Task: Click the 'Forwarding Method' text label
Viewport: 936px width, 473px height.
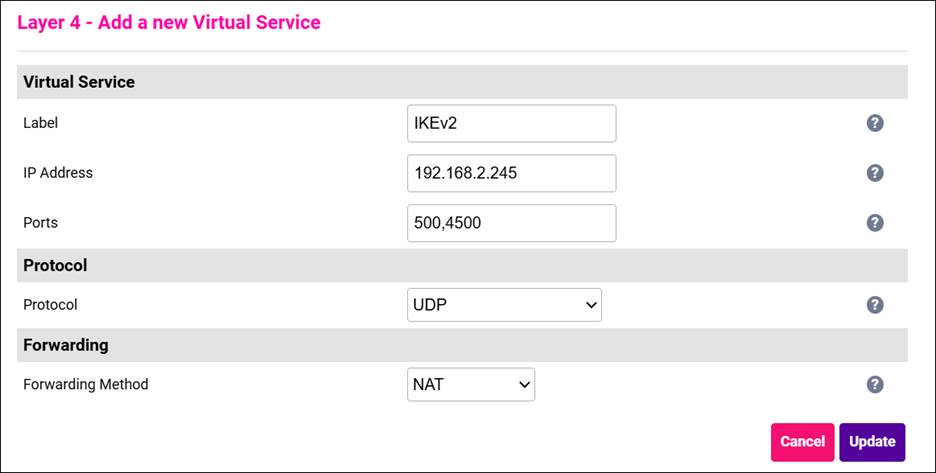Action: point(86,384)
